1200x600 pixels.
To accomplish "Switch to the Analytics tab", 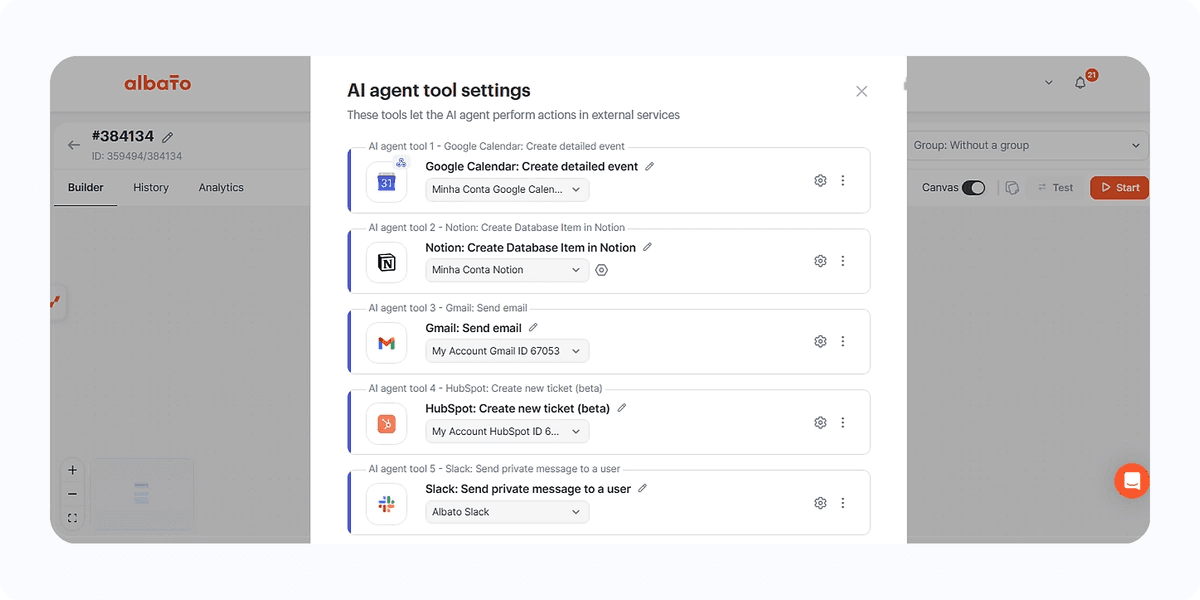I will pos(221,187).
